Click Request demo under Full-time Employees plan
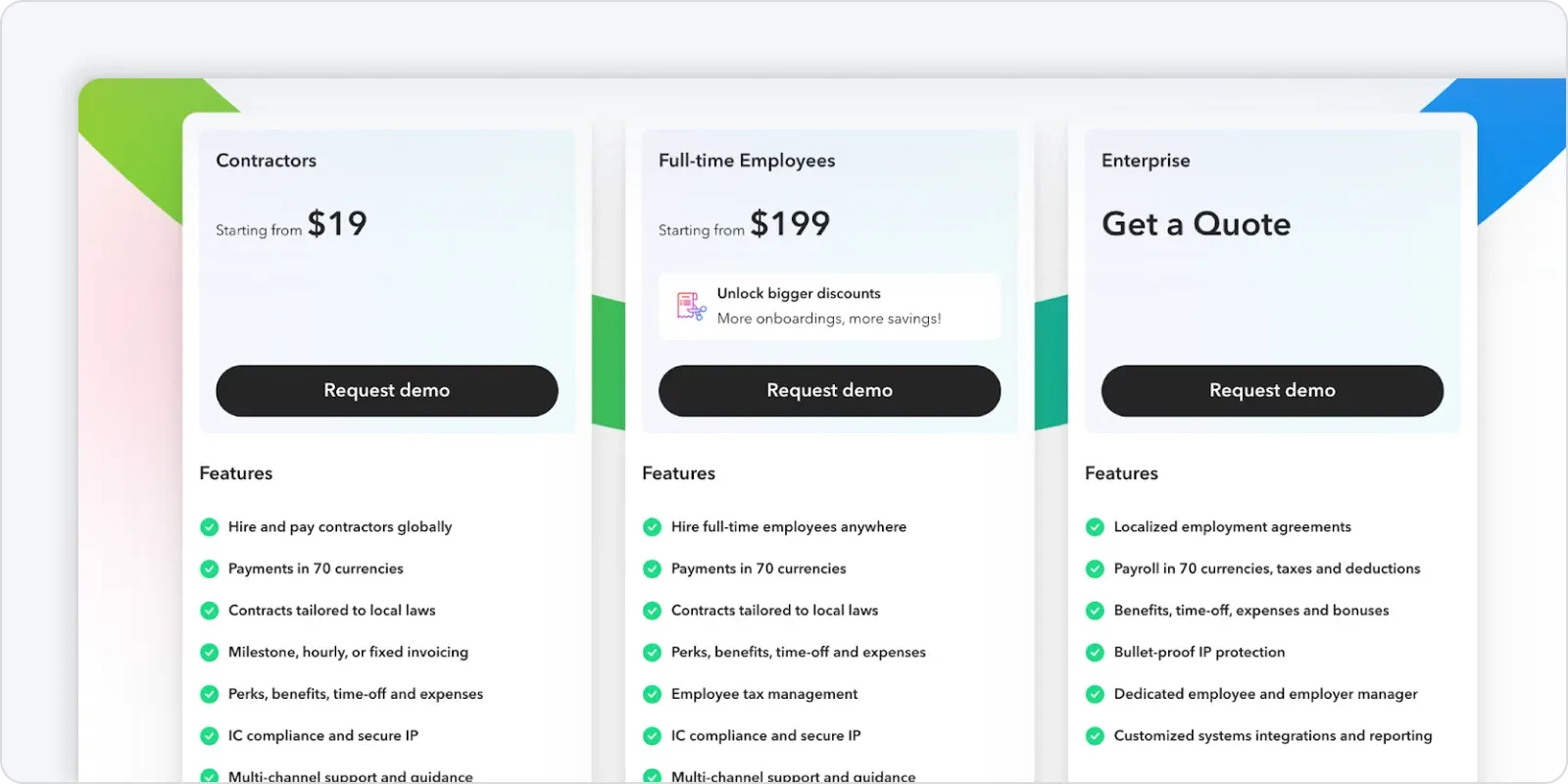This screenshot has height=784, width=1568. (x=829, y=391)
